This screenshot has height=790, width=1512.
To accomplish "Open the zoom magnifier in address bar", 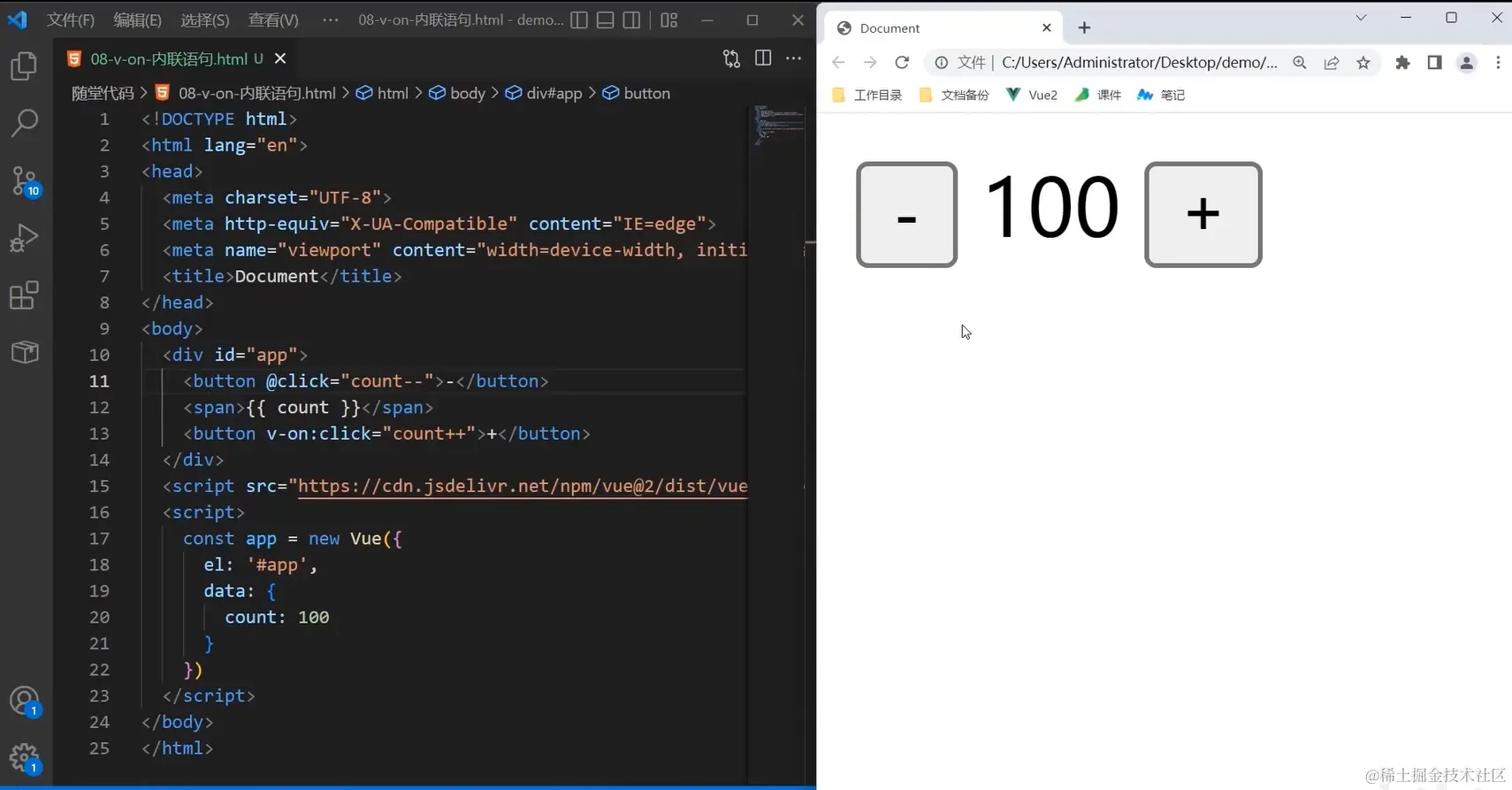I will (x=1300, y=62).
